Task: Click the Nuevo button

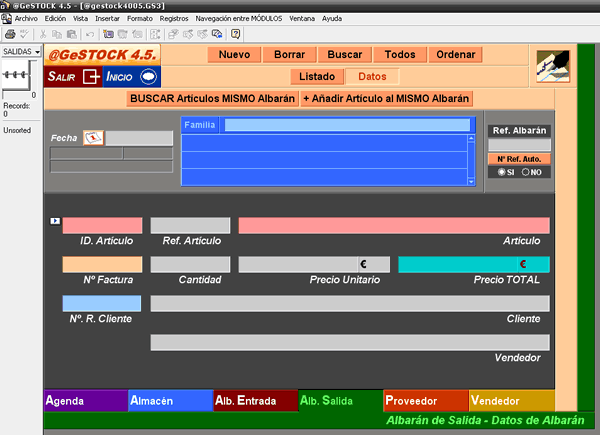Action: [x=234, y=54]
